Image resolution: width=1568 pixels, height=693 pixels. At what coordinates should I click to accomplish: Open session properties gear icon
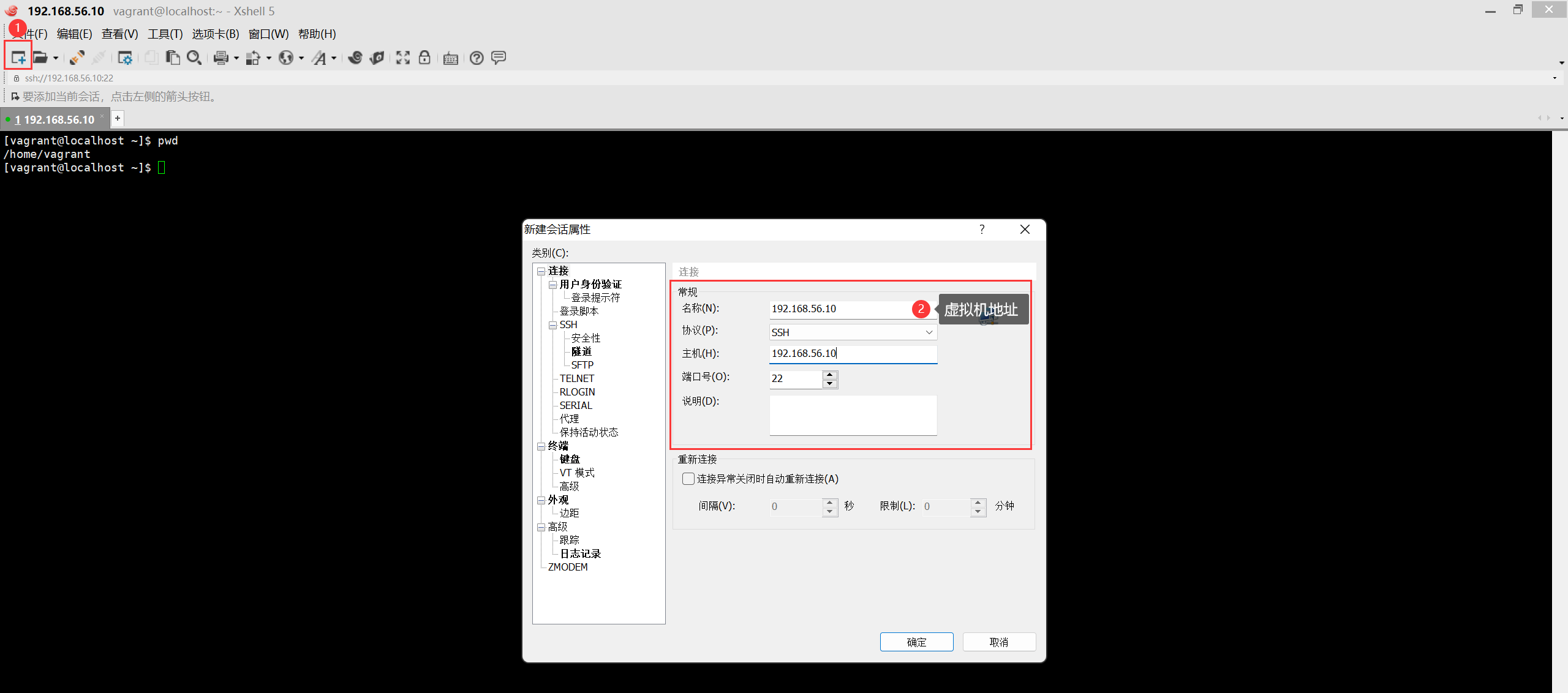pos(125,58)
